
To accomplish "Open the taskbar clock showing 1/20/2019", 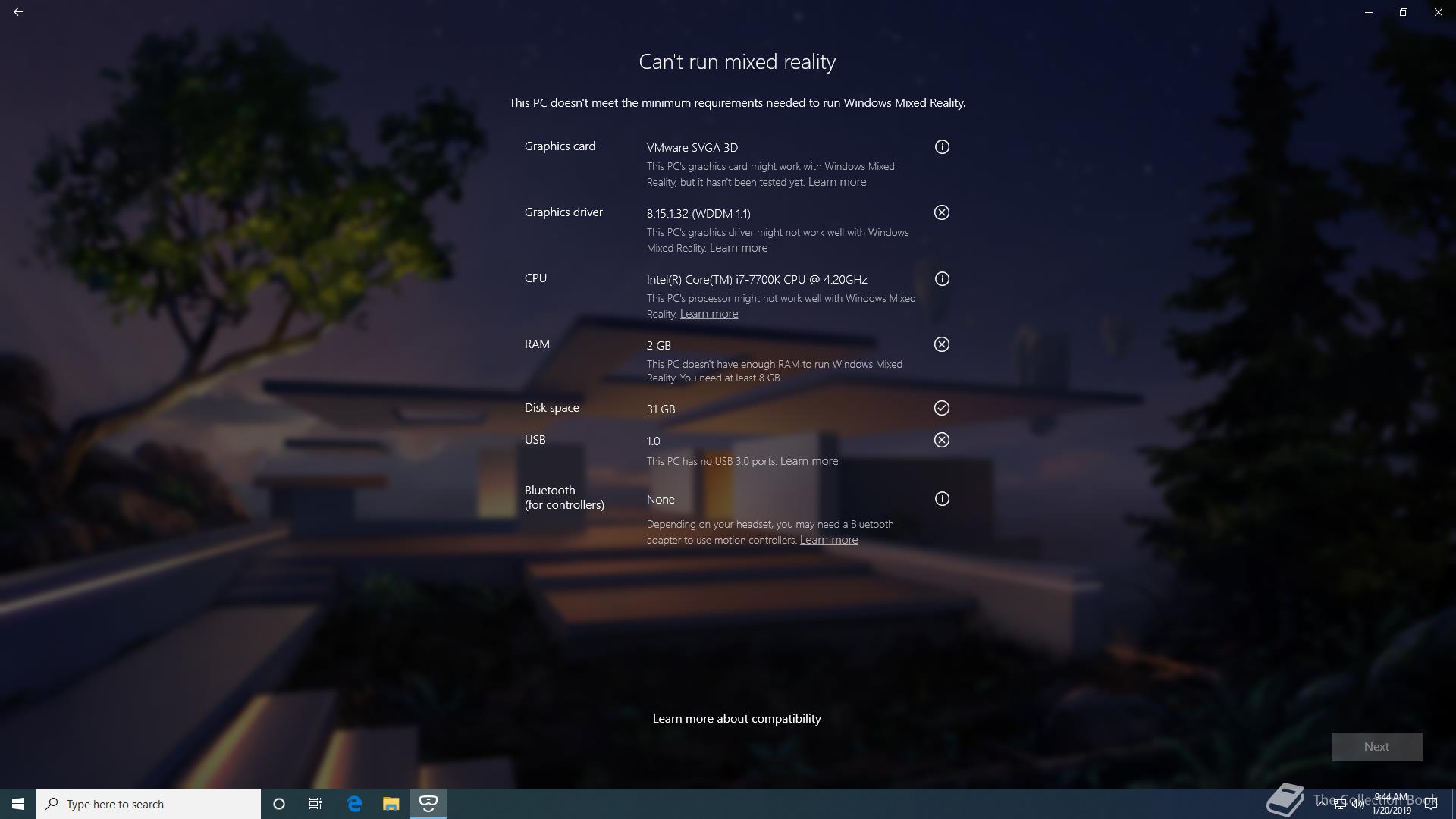I will (x=1391, y=804).
